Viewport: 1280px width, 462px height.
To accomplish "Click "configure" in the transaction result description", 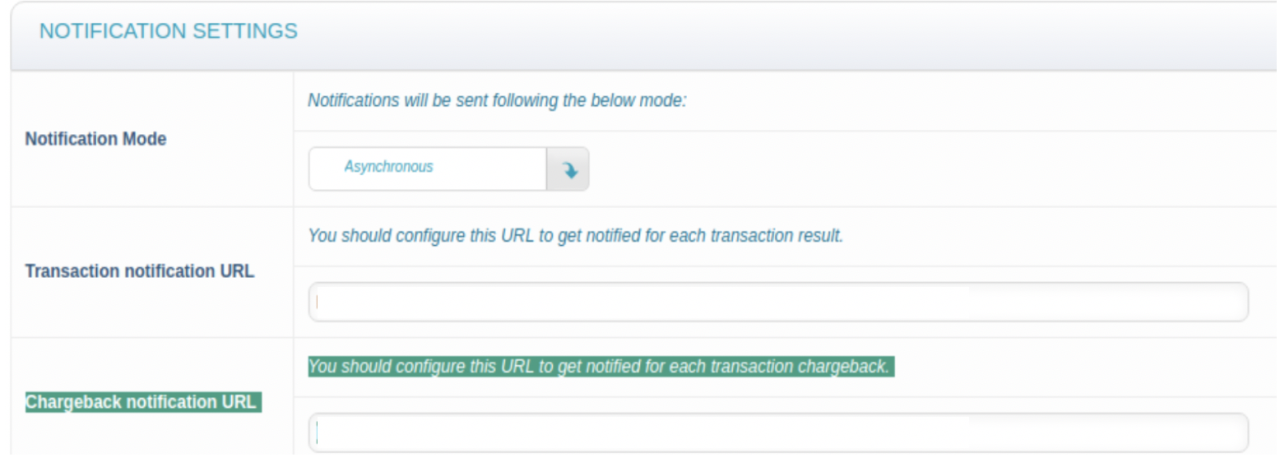I will [x=429, y=236].
